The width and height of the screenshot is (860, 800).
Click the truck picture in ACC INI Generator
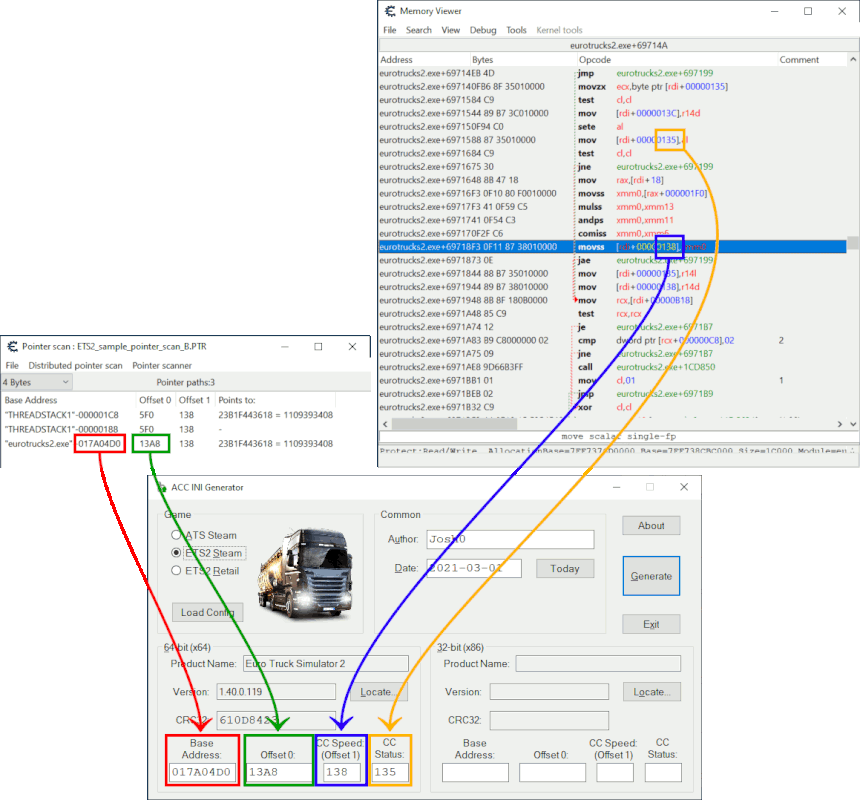coord(305,573)
